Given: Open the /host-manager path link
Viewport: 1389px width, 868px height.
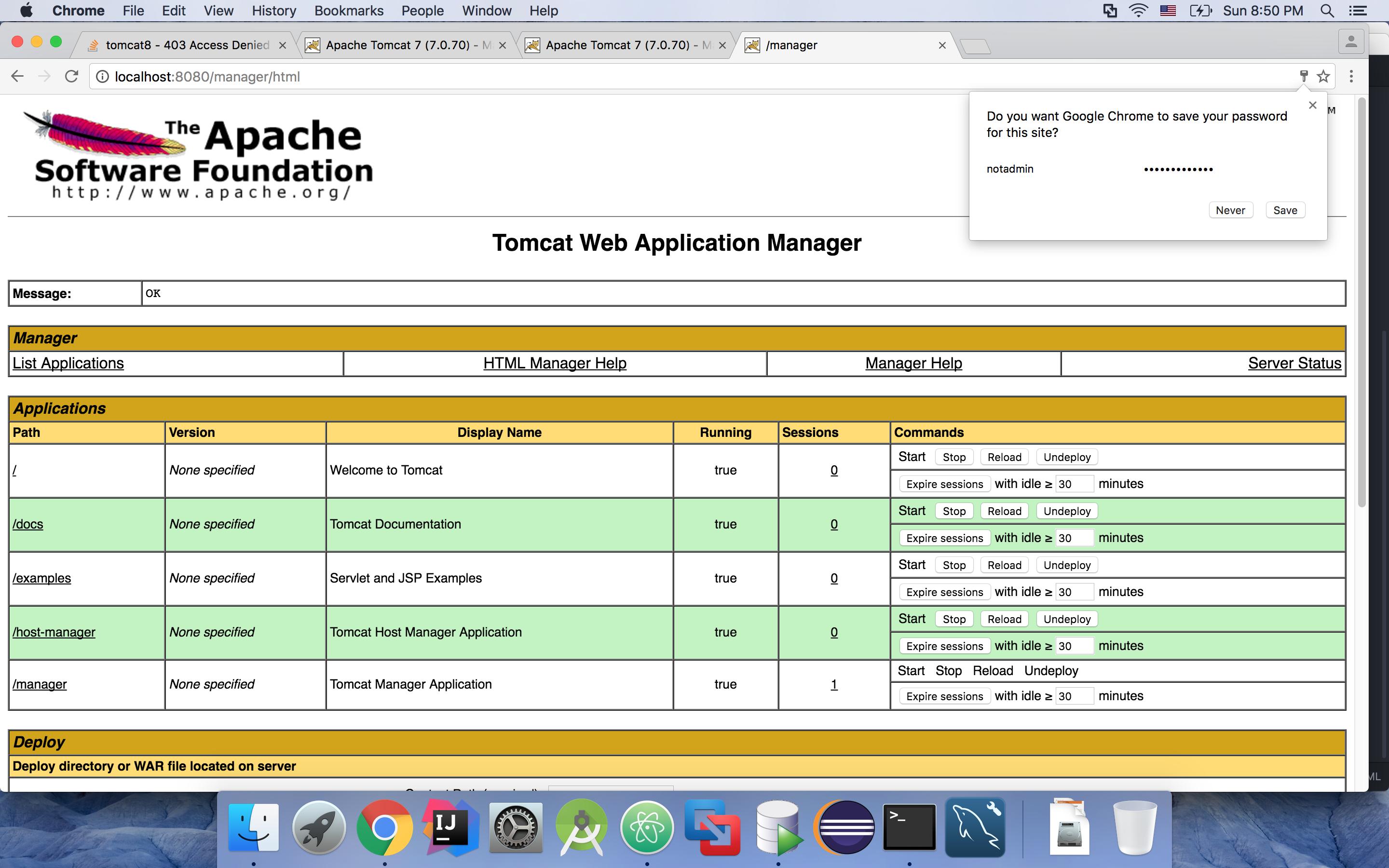Looking at the screenshot, I should coord(54,632).
